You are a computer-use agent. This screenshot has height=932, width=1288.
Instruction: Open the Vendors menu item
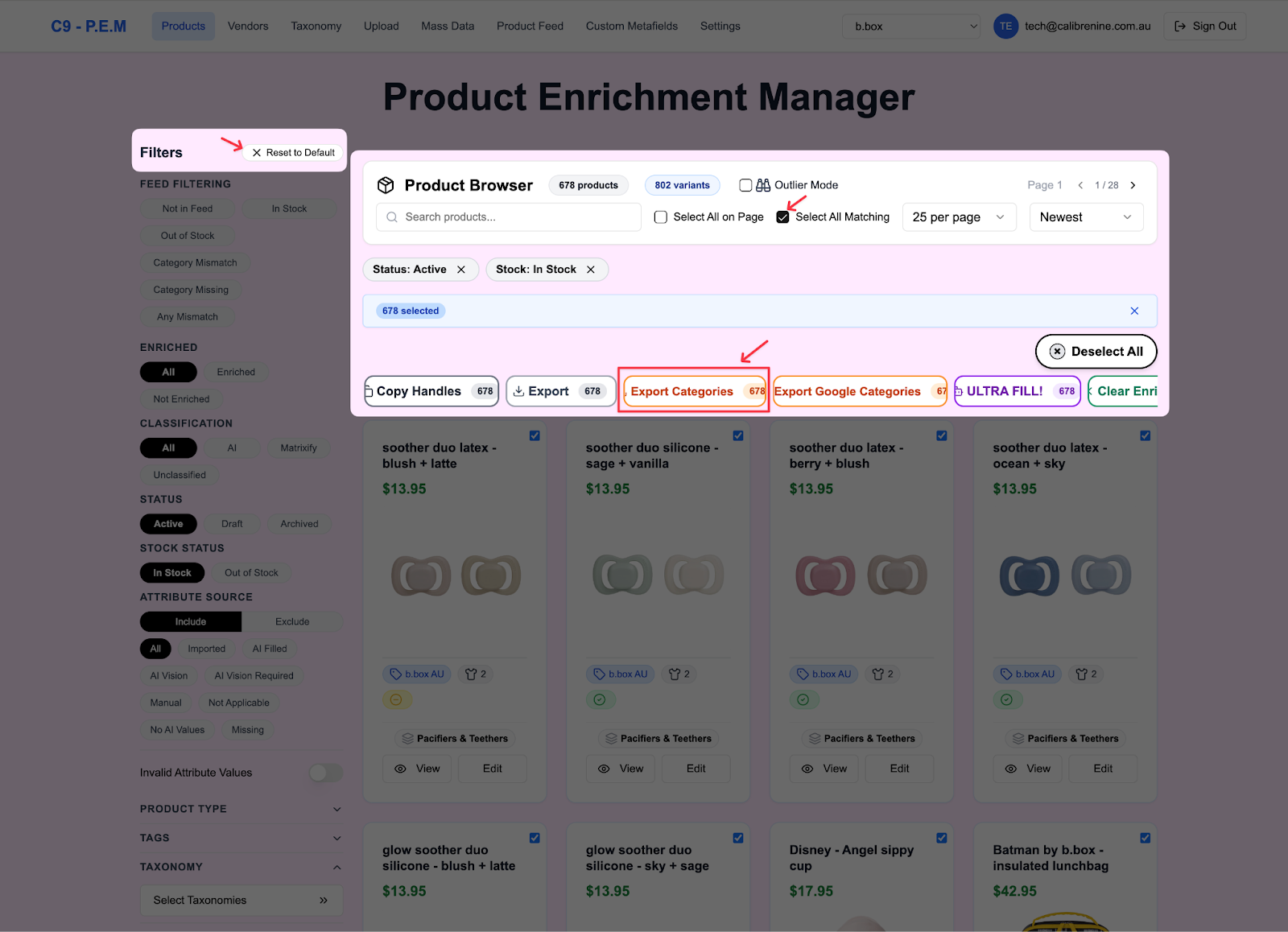tap(248, 26)
